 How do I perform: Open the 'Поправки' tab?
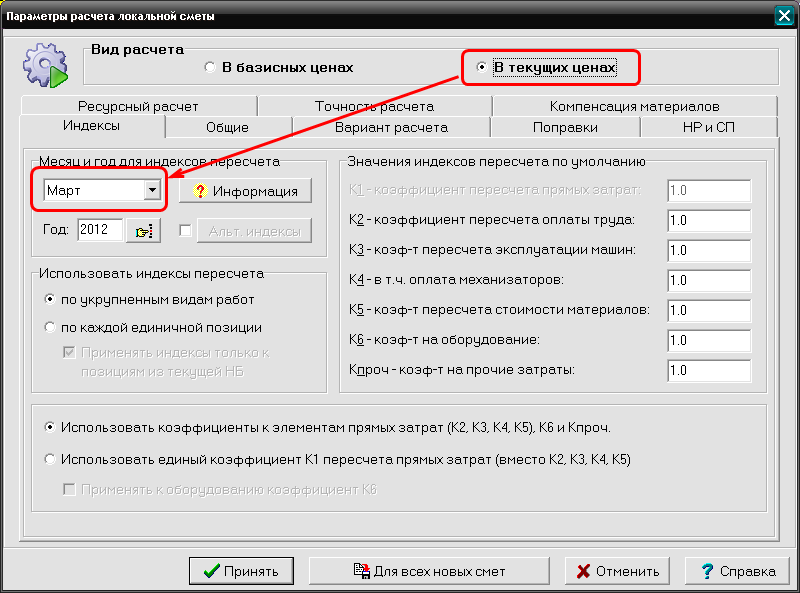click(x=565, y=127)
